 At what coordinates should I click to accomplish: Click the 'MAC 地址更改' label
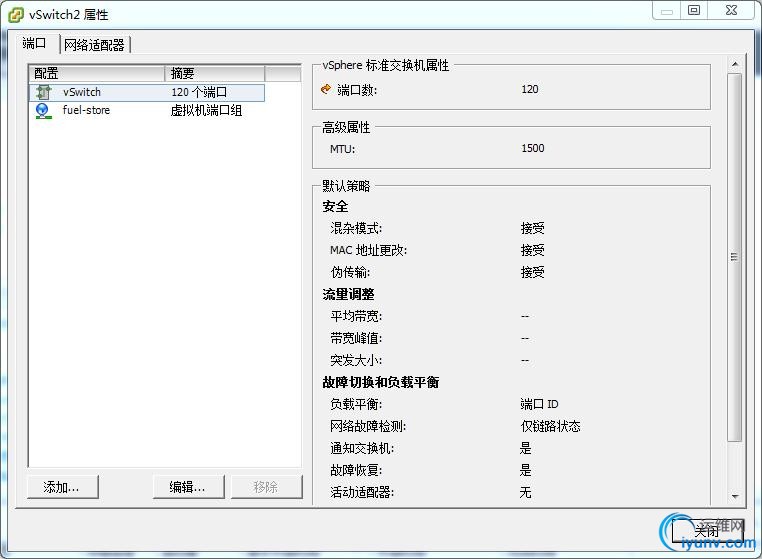pos(368,250)
